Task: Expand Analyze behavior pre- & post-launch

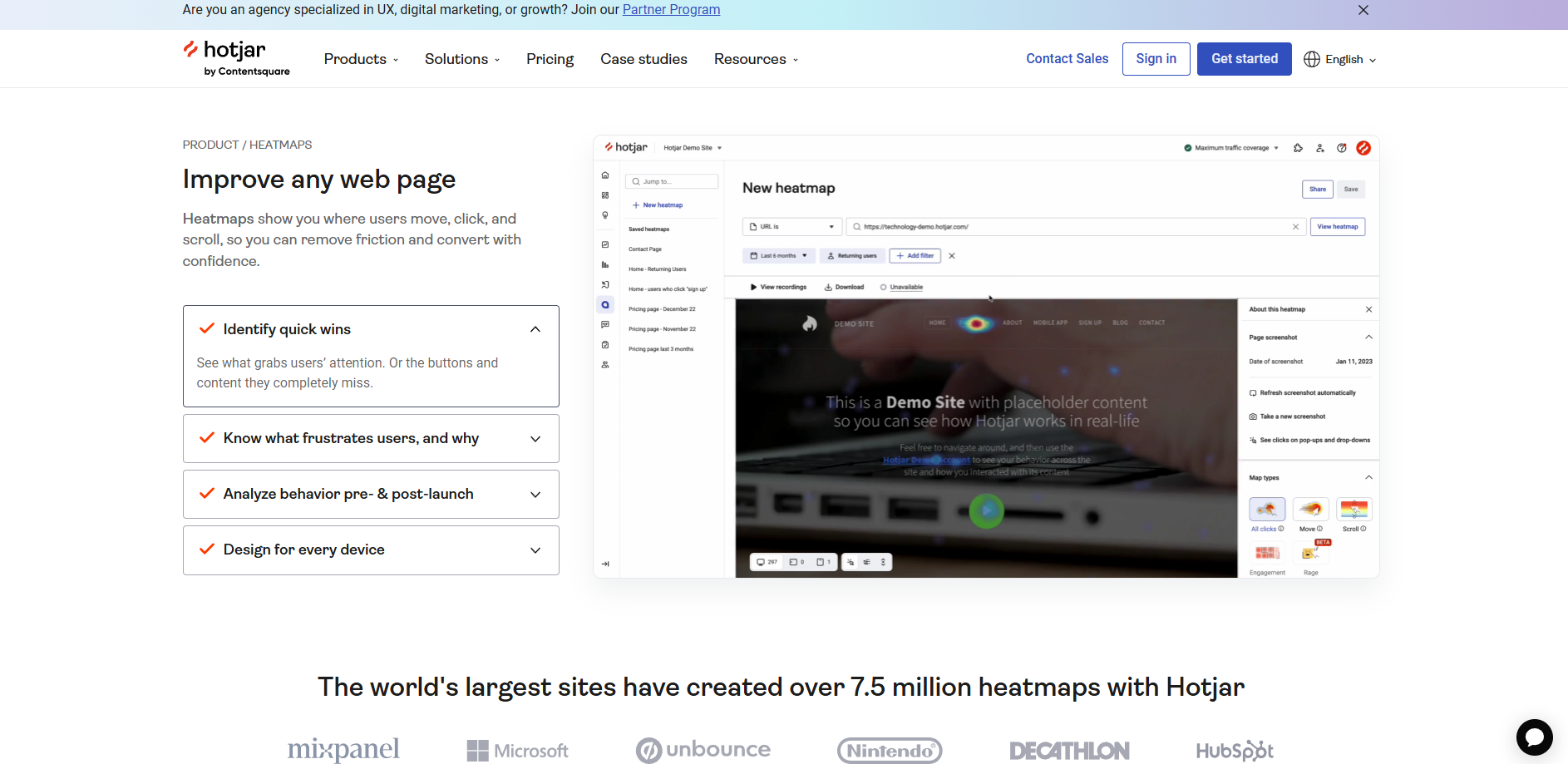Action: [x=371, y=494]
